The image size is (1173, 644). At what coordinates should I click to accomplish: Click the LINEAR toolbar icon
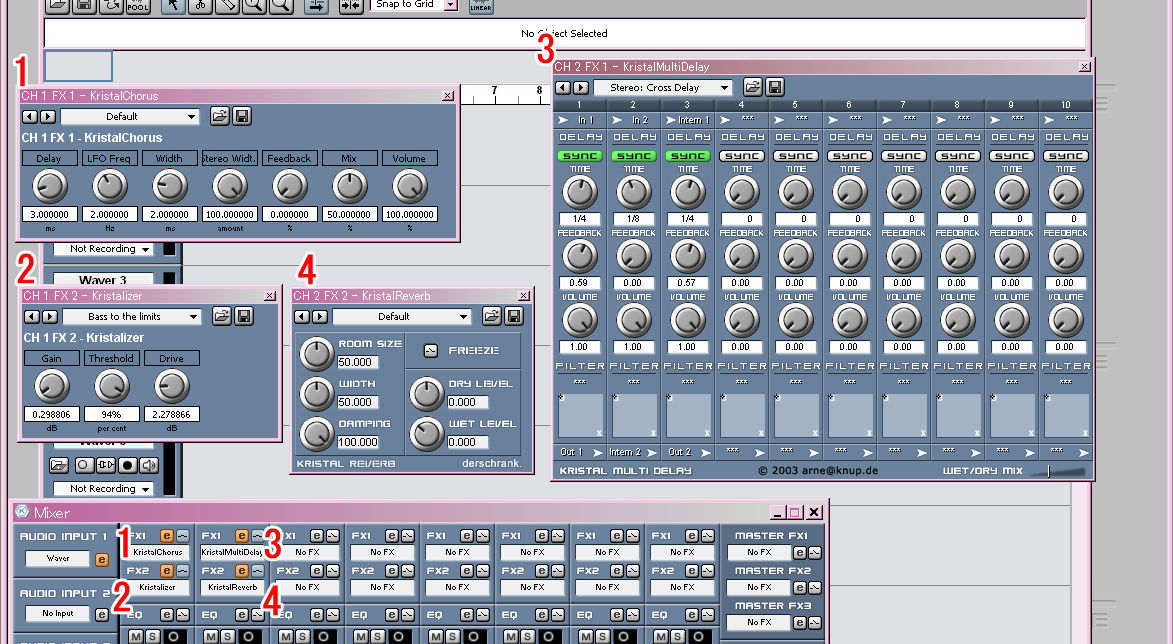[481, 6]
